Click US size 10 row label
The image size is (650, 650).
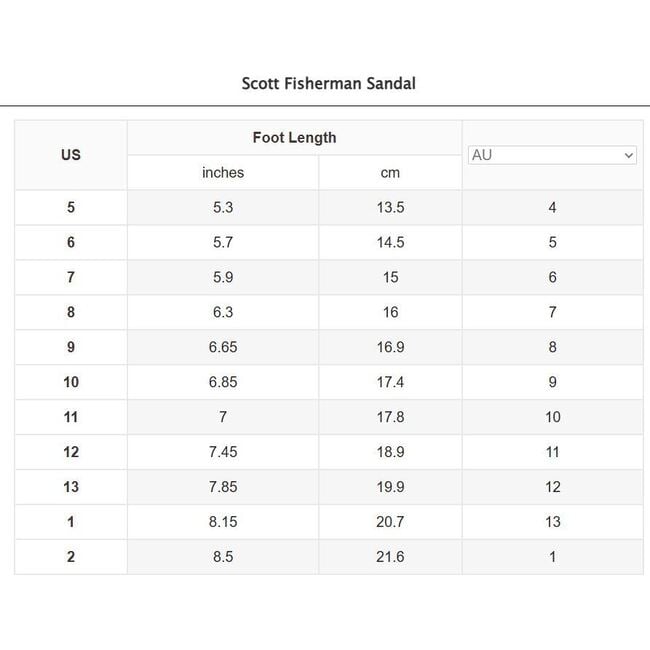(x=71, y=382)
